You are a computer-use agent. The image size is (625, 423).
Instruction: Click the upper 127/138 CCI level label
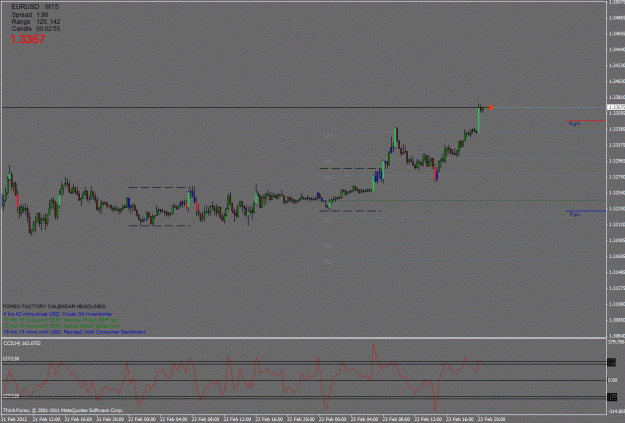[x=11, y=359]
